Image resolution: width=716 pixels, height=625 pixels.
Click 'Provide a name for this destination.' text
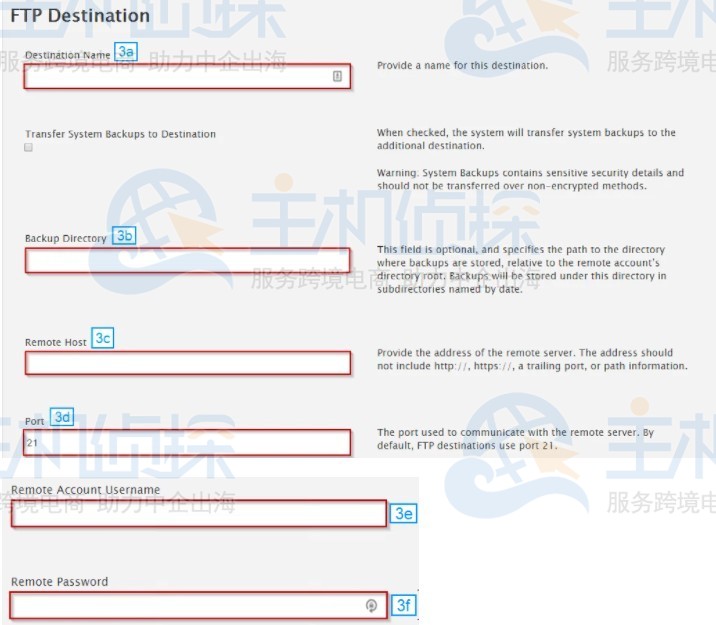point(462,65)
